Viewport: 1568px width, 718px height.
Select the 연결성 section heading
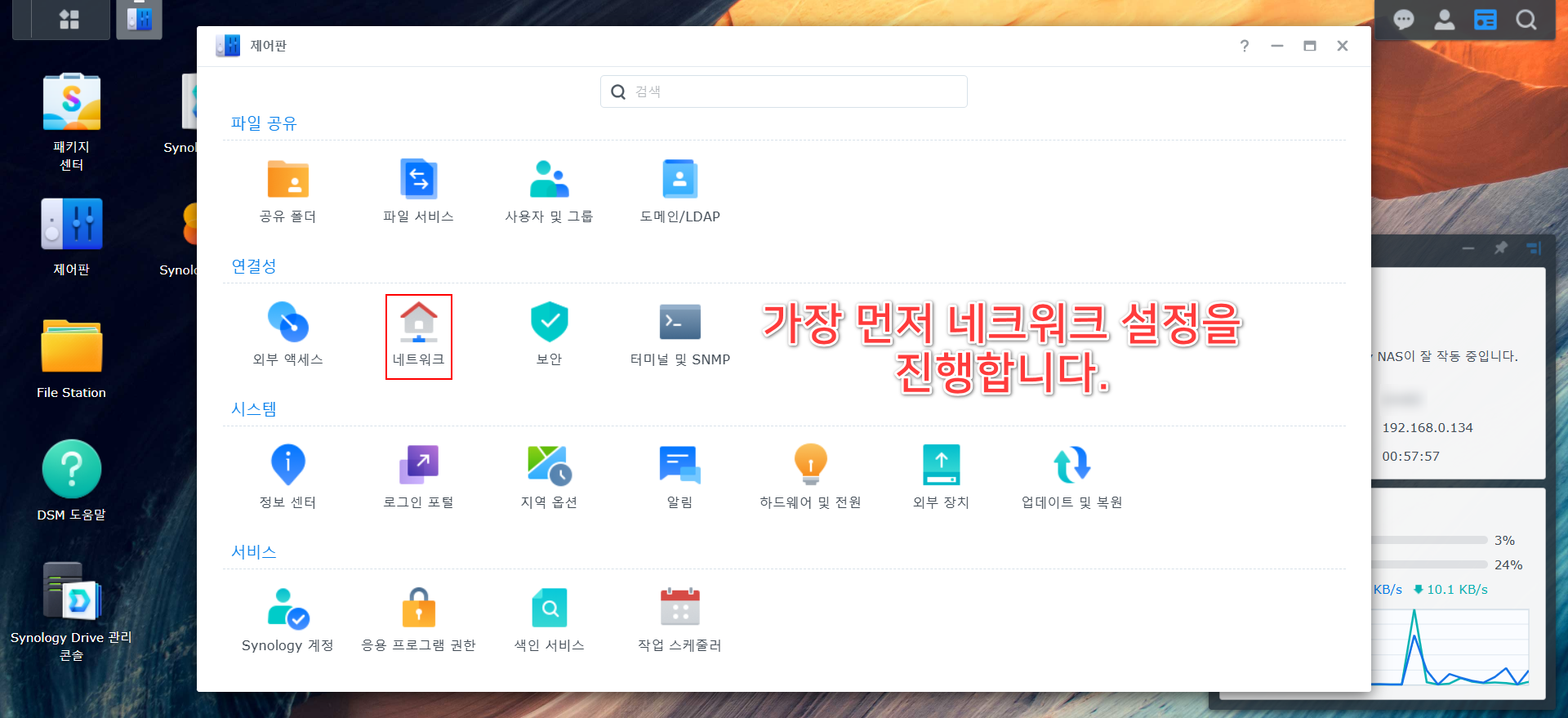coord(254,266)
